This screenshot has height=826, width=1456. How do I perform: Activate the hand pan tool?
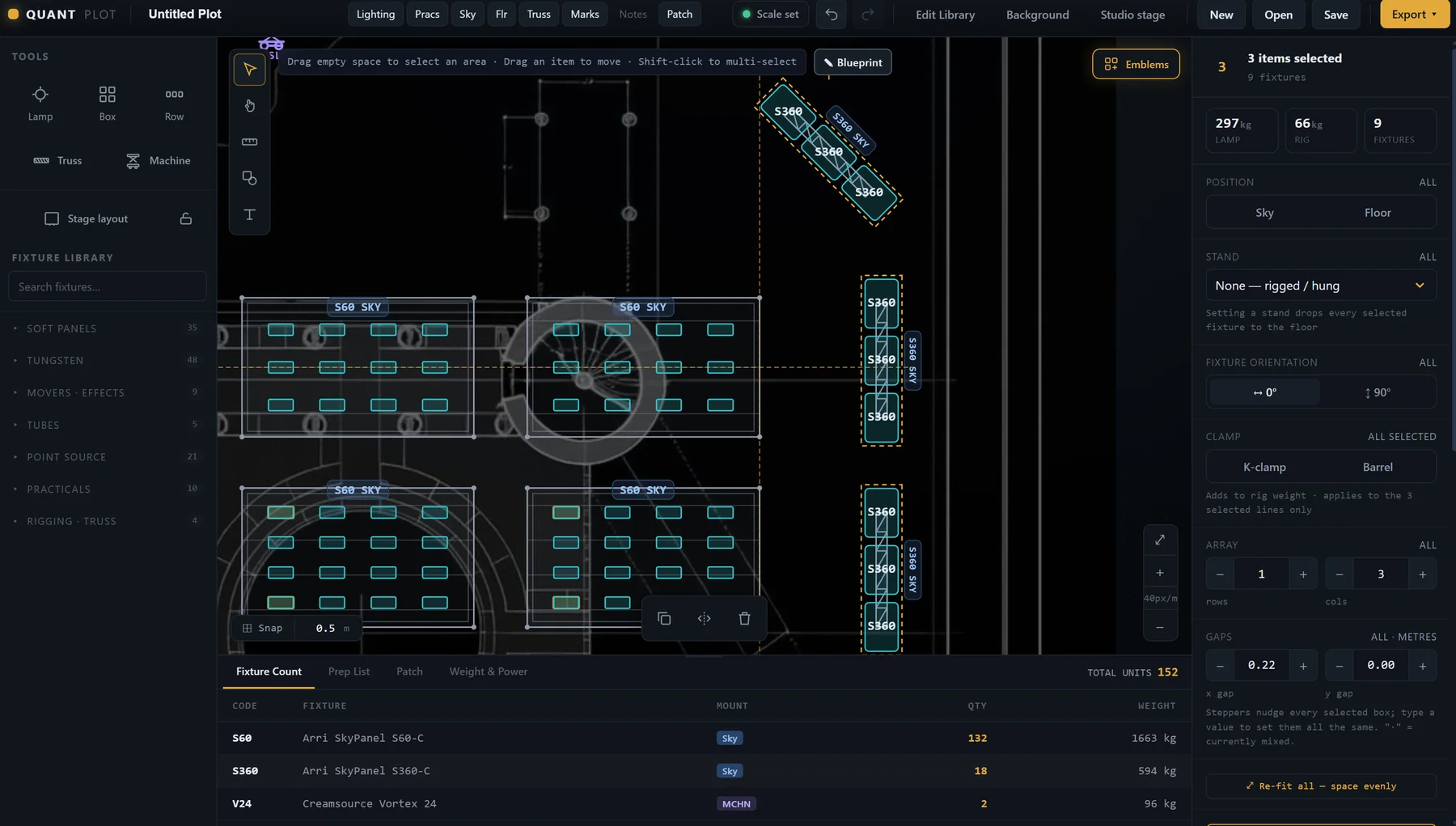250,106
